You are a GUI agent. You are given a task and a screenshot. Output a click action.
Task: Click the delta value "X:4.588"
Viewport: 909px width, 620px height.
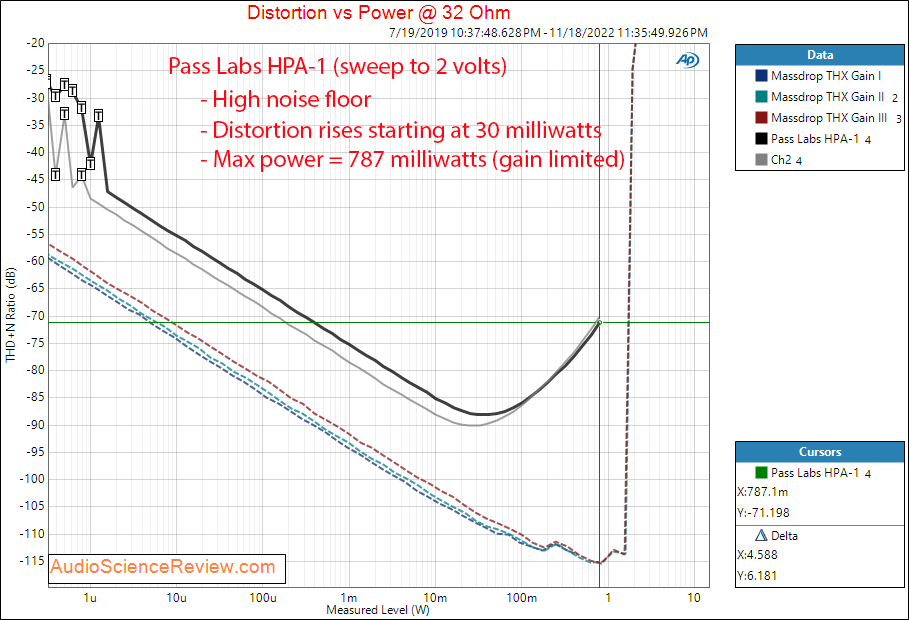(x=757, y=554)
